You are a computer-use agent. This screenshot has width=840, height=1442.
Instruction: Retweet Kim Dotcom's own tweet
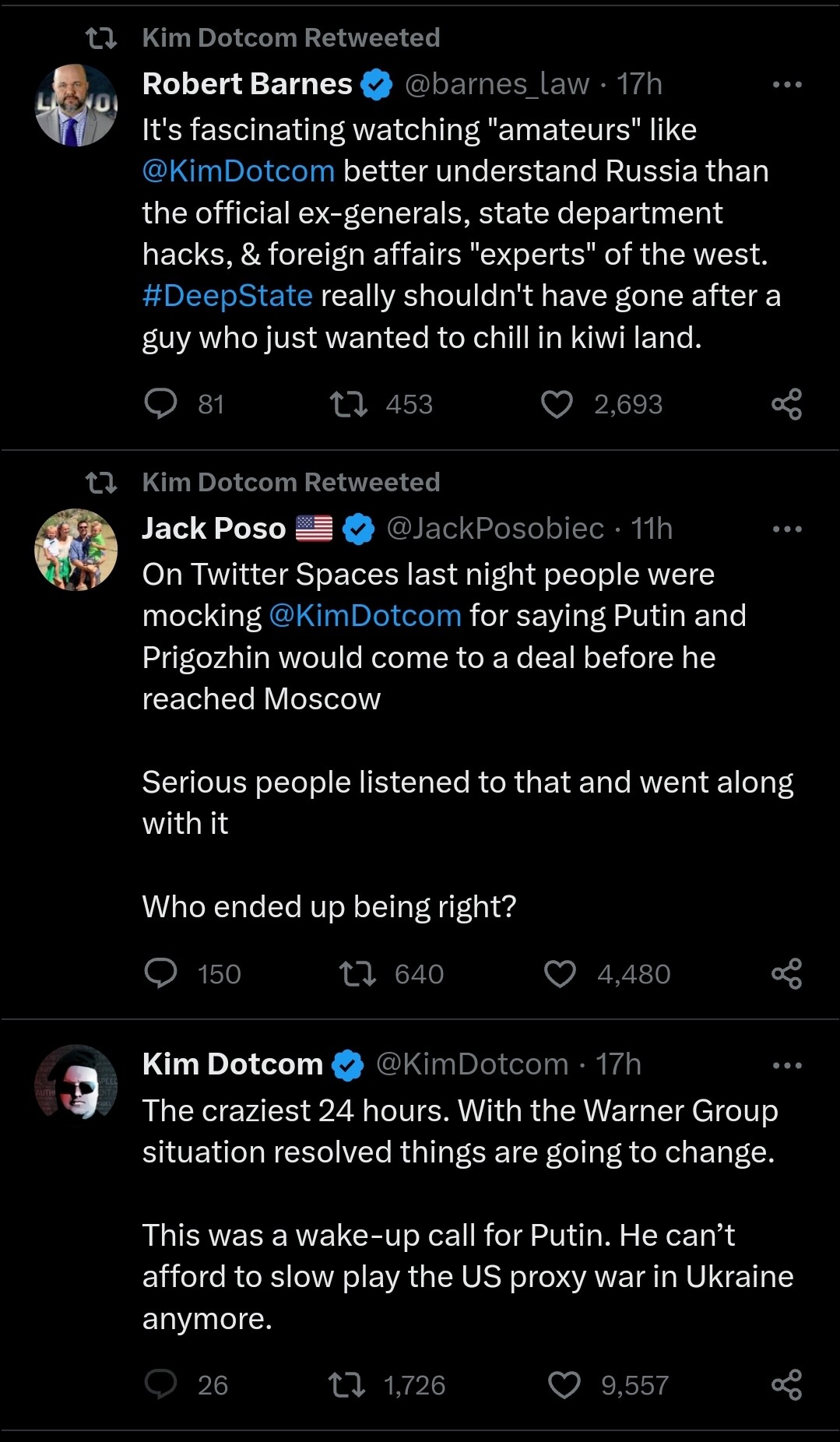pos(346,1385)
